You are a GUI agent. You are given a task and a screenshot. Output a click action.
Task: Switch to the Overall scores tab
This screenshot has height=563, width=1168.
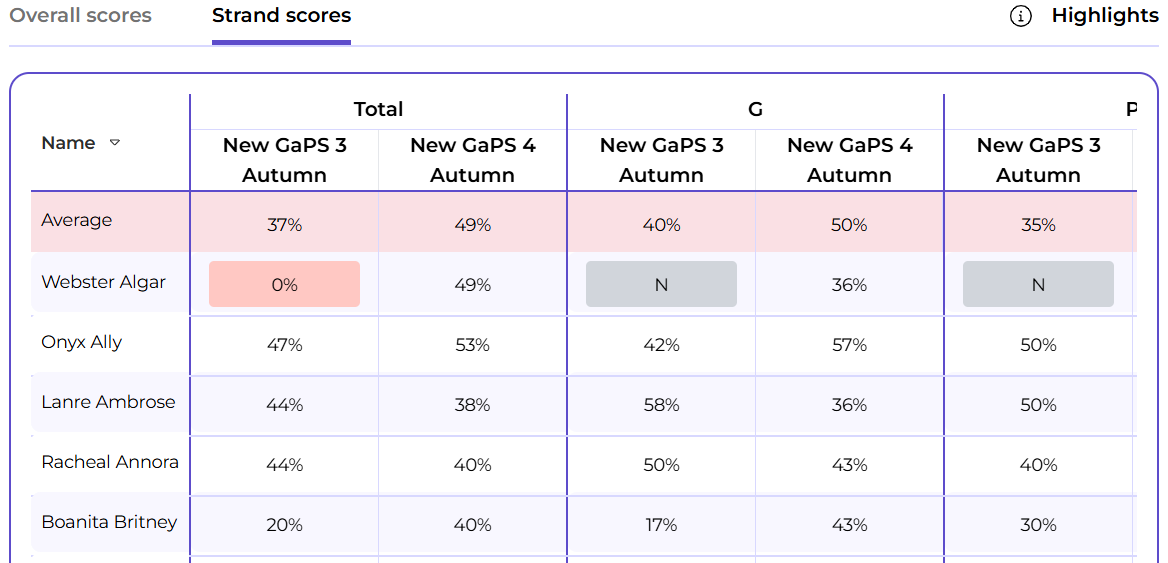(81, 16)
